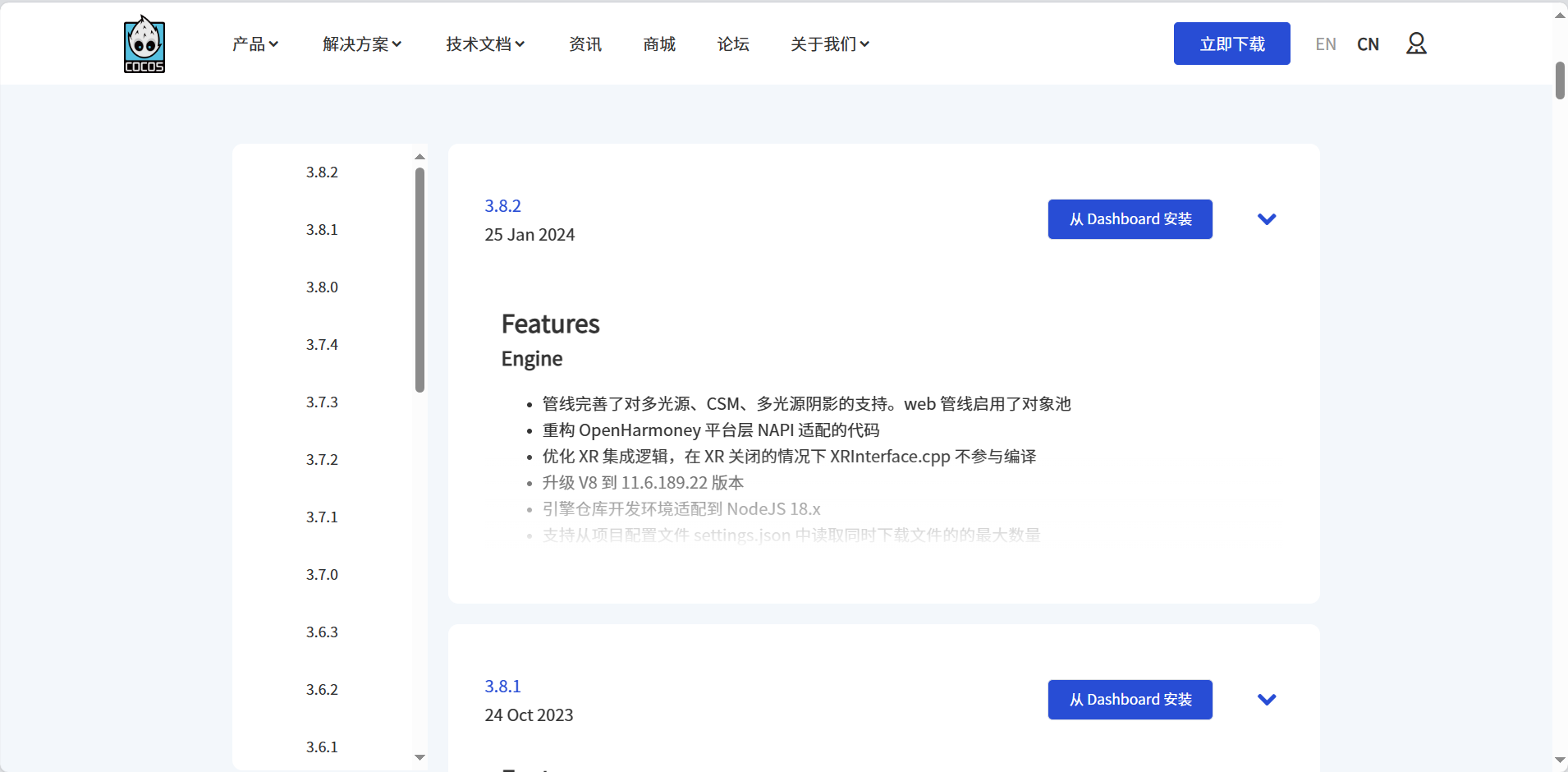Expand the 关于我们 menu
The height and width of the screenshot is (772, 1568).
(830, 44)
